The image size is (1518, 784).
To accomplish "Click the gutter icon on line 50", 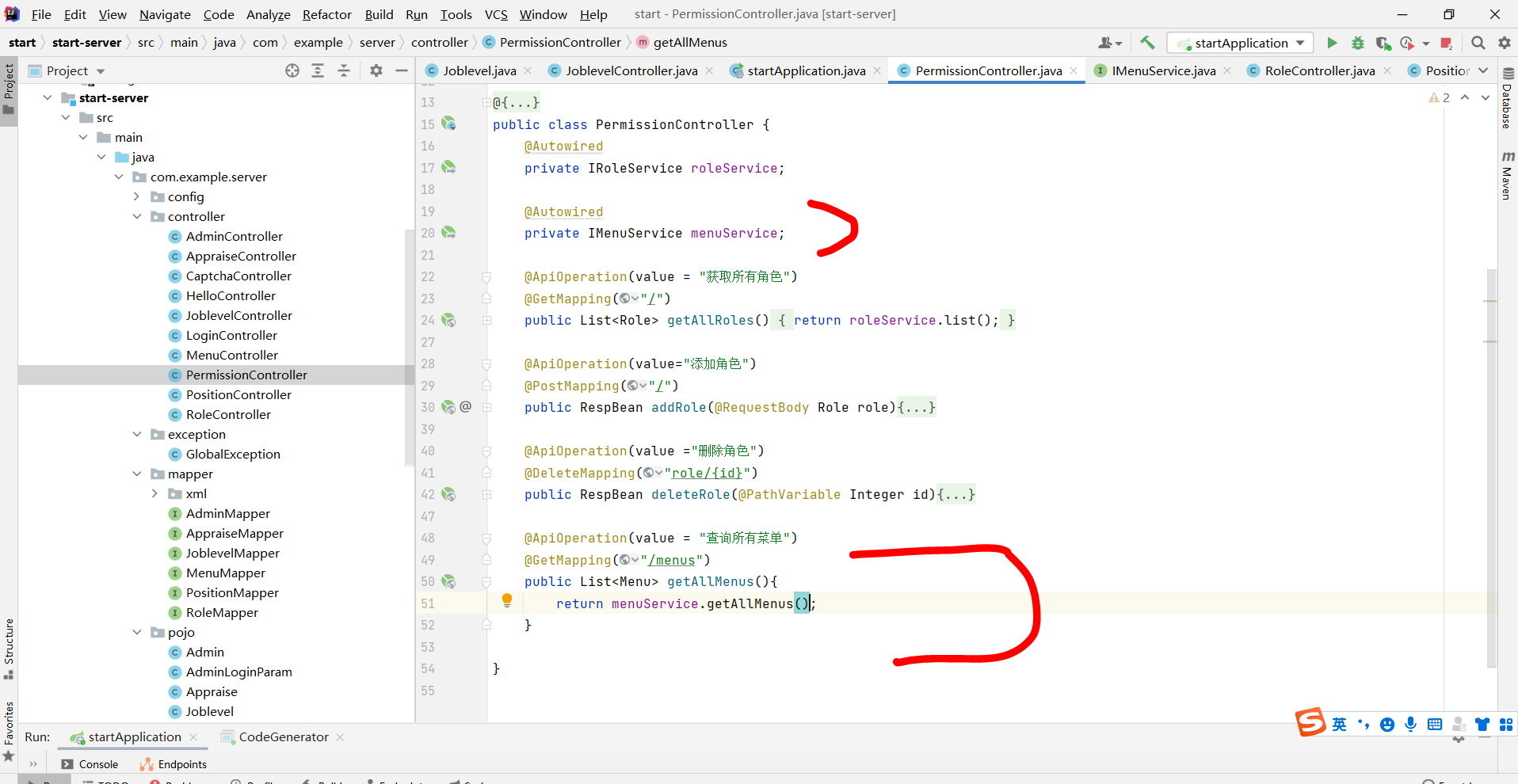I will point(448,581).
